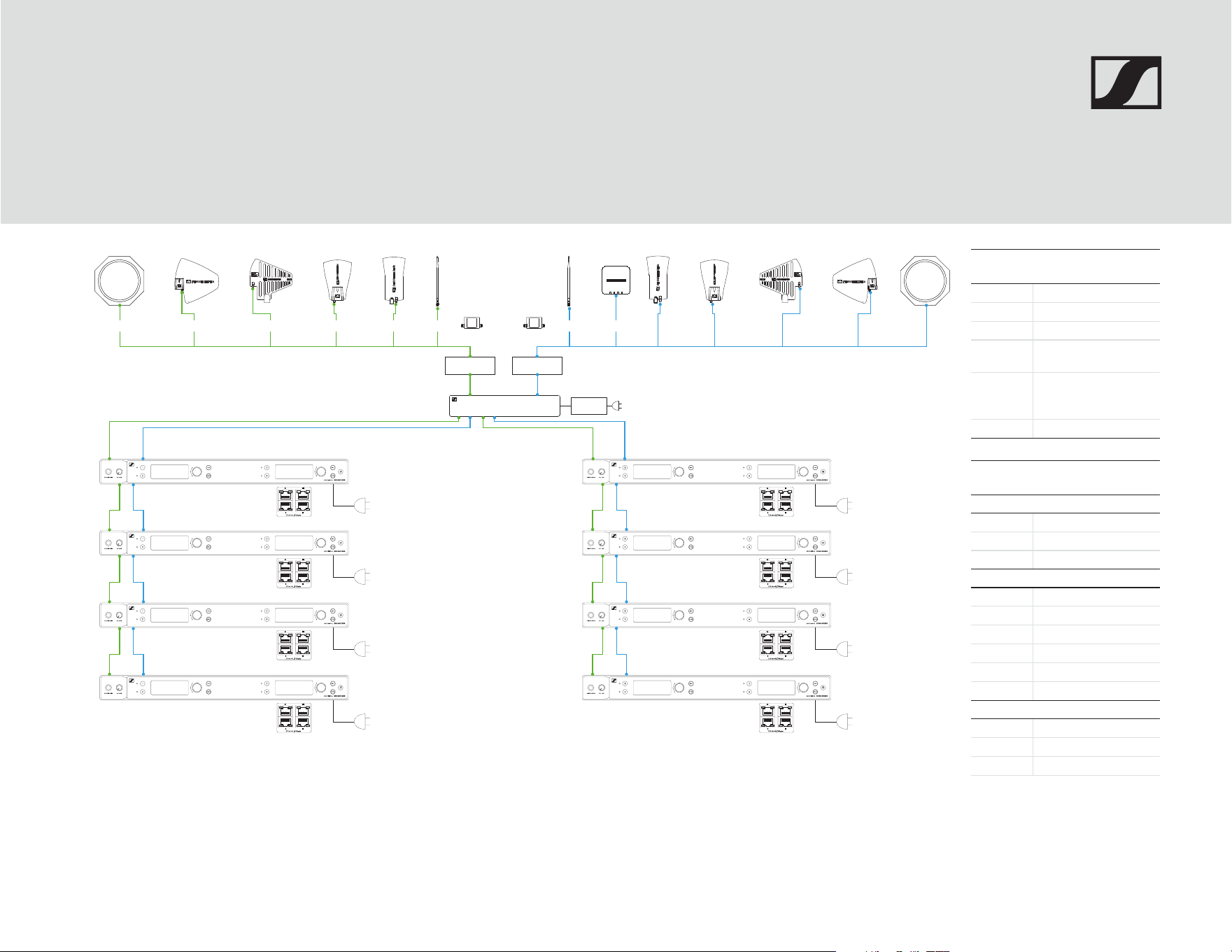The width and height of the screenshot is (1232, 952).
Task: Select the bottom receiver in the right stack
Action: tap(707, 687)
